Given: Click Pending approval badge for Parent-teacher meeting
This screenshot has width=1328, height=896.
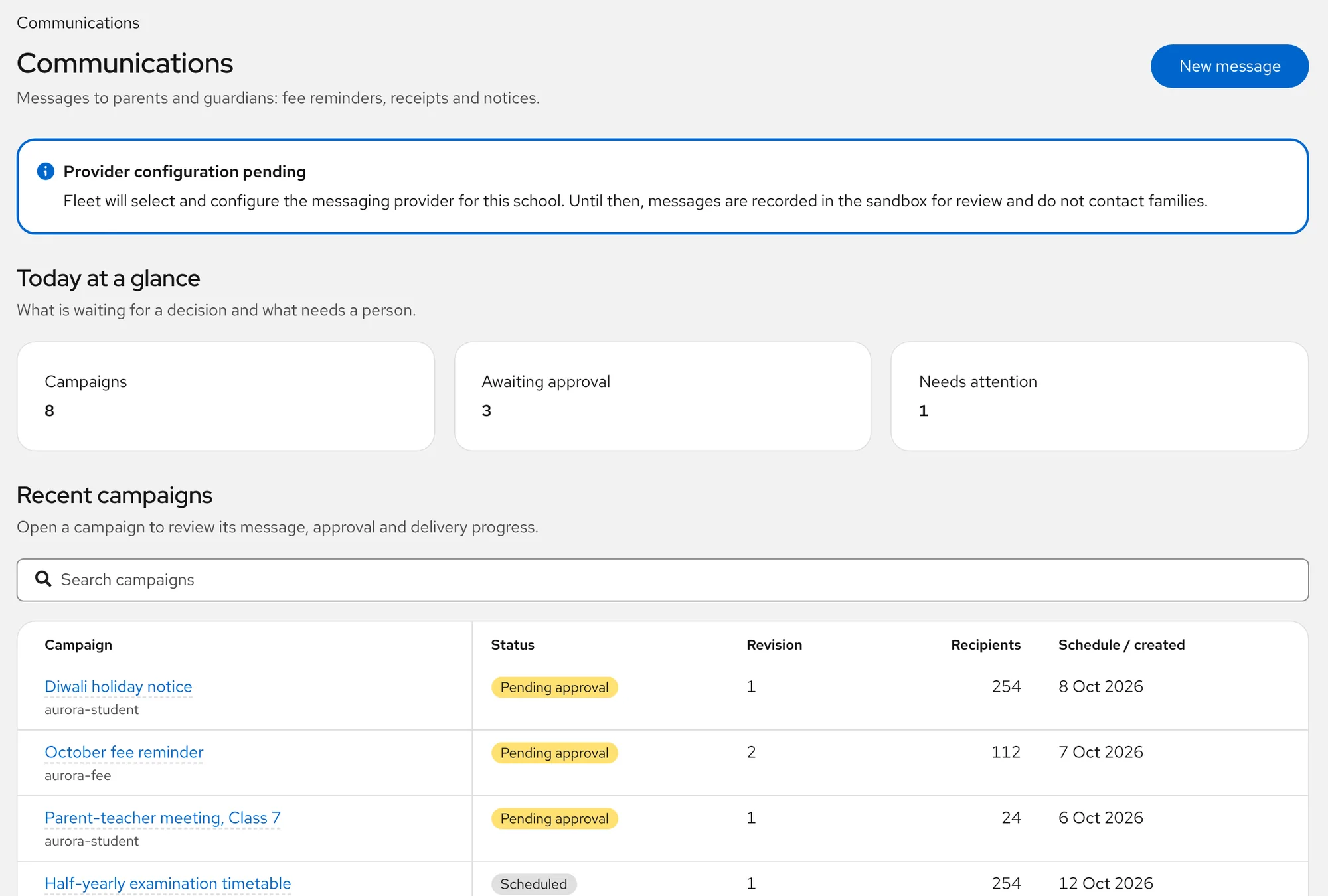Looking at the screenshot, I should coord(554,818).
